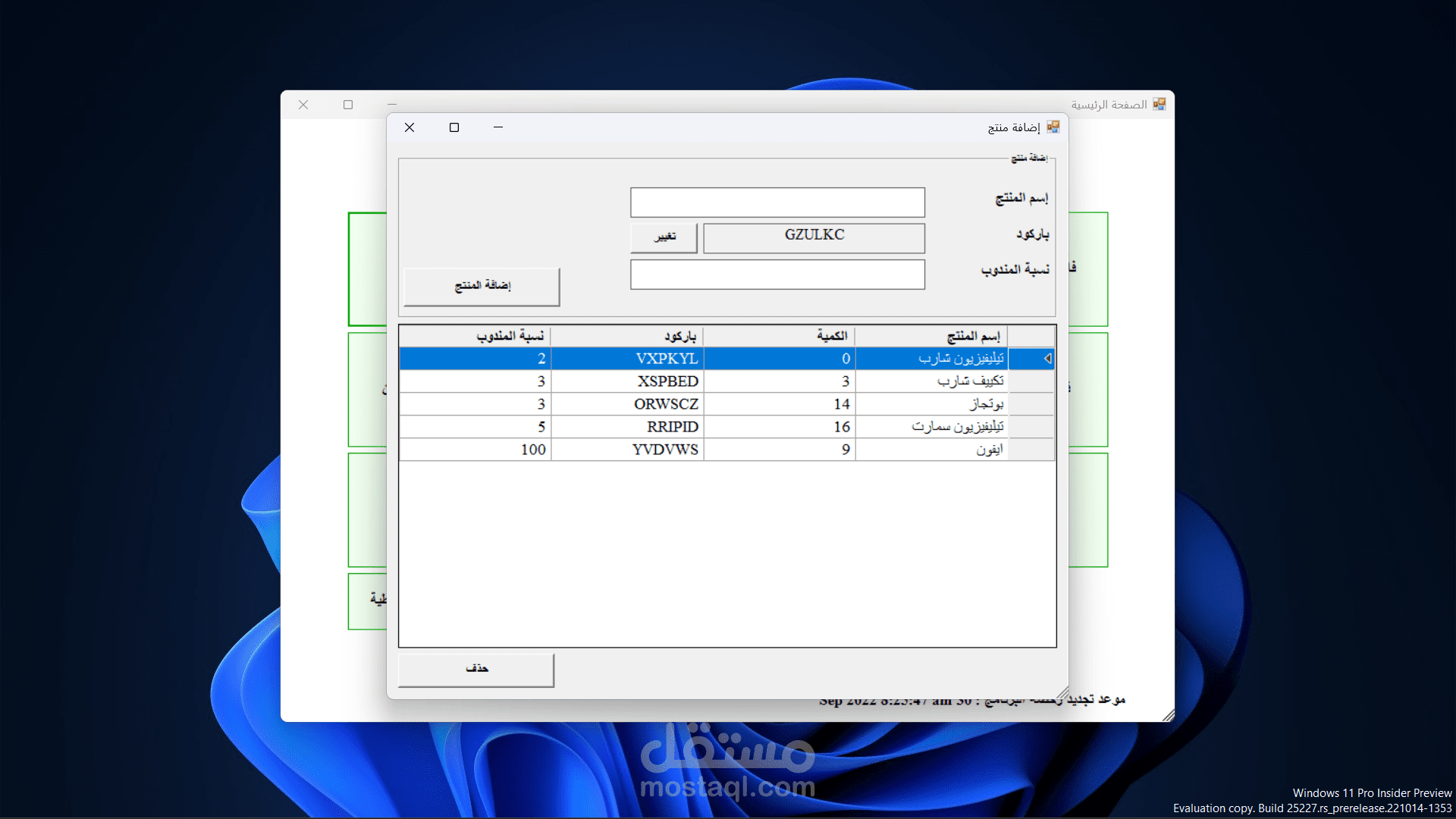
Task: Sort by the باركود column header
Action: click(627, 336)
